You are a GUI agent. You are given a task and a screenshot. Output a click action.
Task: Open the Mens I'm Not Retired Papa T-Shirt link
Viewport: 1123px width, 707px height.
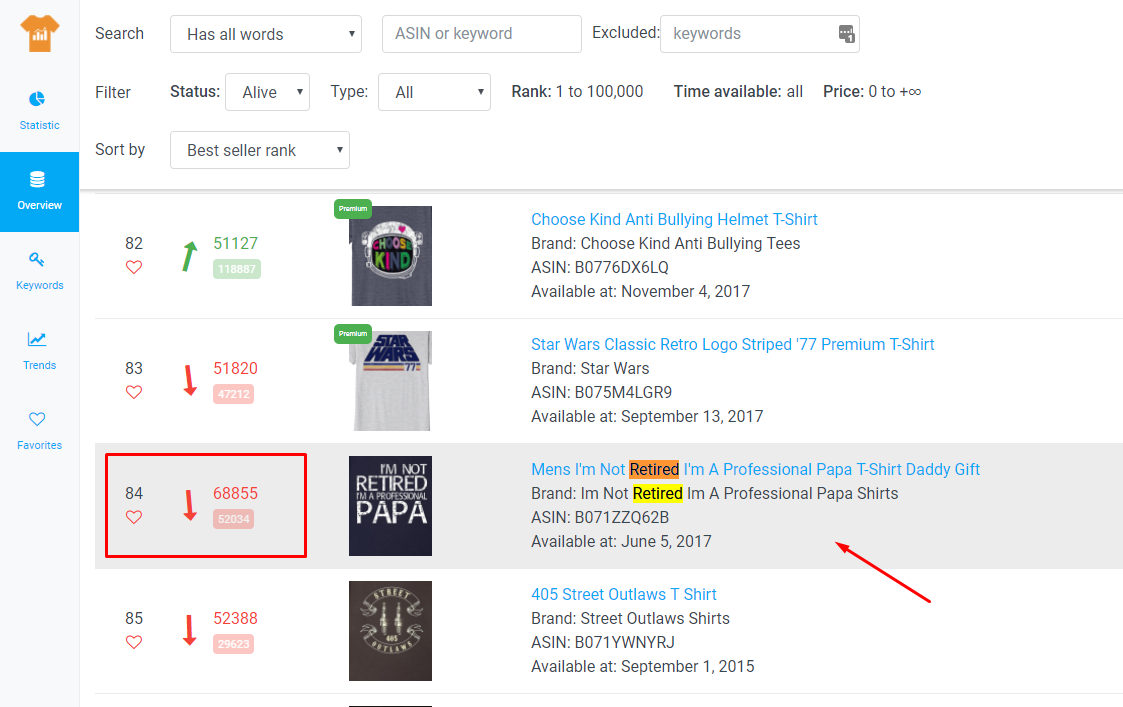[755, 469]
